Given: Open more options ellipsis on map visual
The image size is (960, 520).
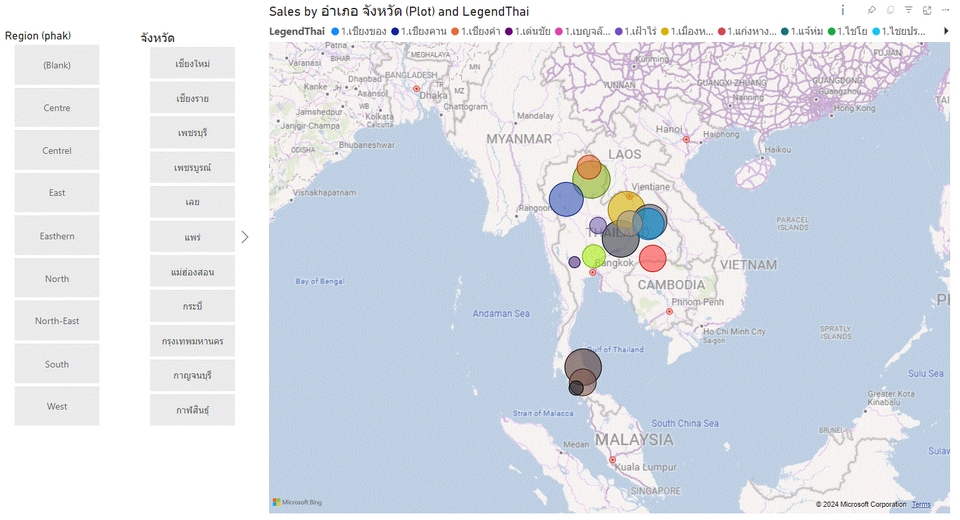Looking at the screenshot, I should [945, 10].
